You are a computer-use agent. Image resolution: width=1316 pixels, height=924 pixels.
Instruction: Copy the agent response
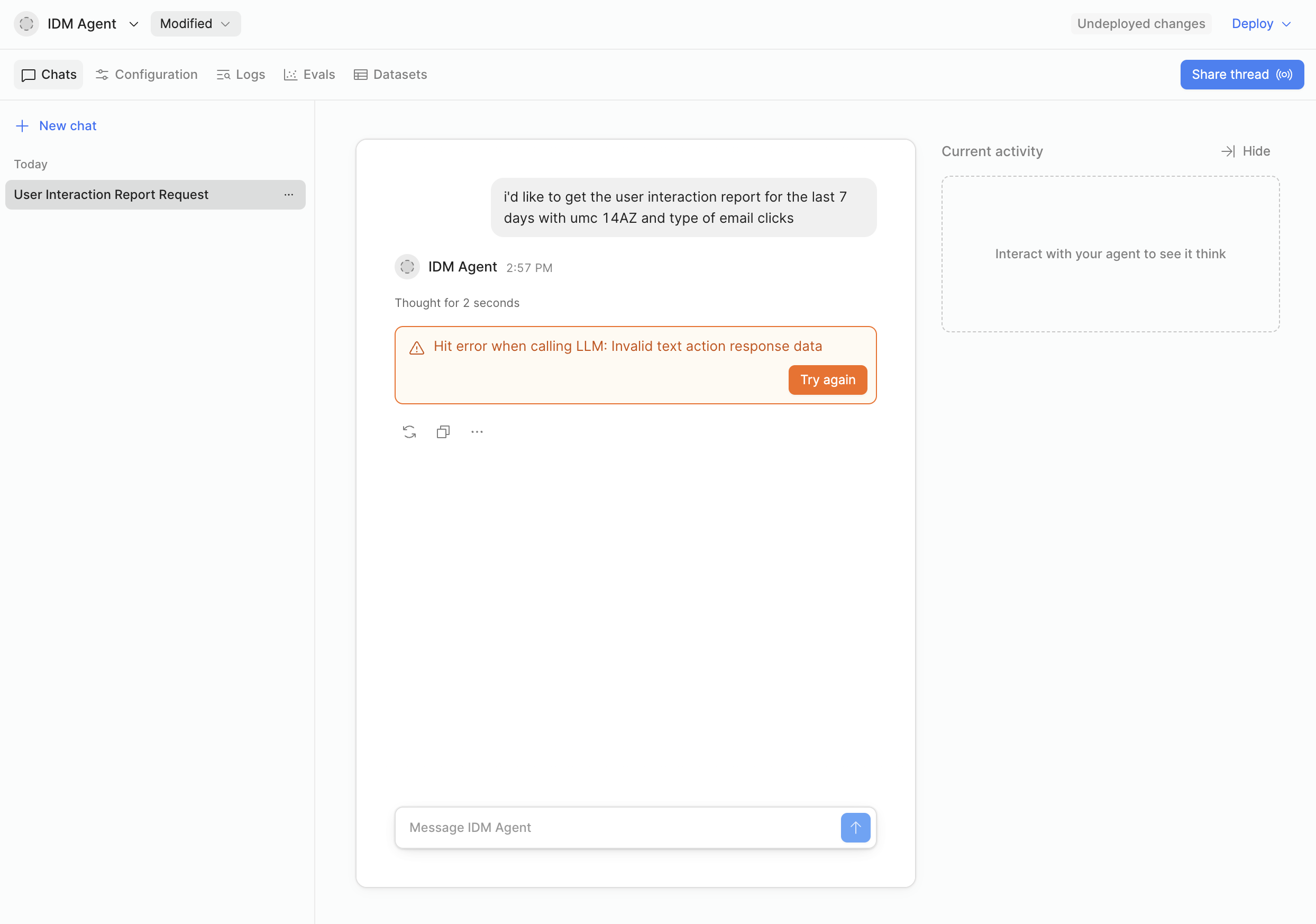pos(443,432)
